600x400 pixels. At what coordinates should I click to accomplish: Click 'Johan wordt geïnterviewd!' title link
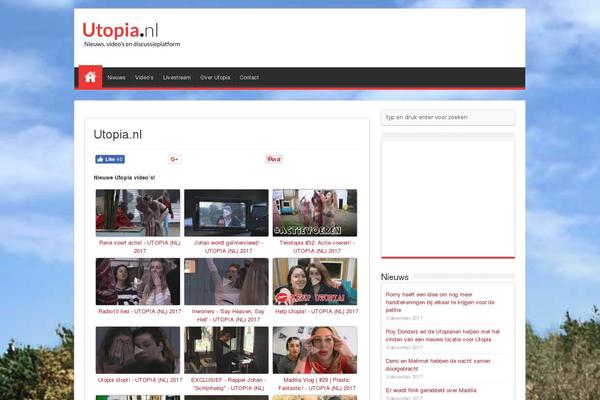(x=228, y=247)
